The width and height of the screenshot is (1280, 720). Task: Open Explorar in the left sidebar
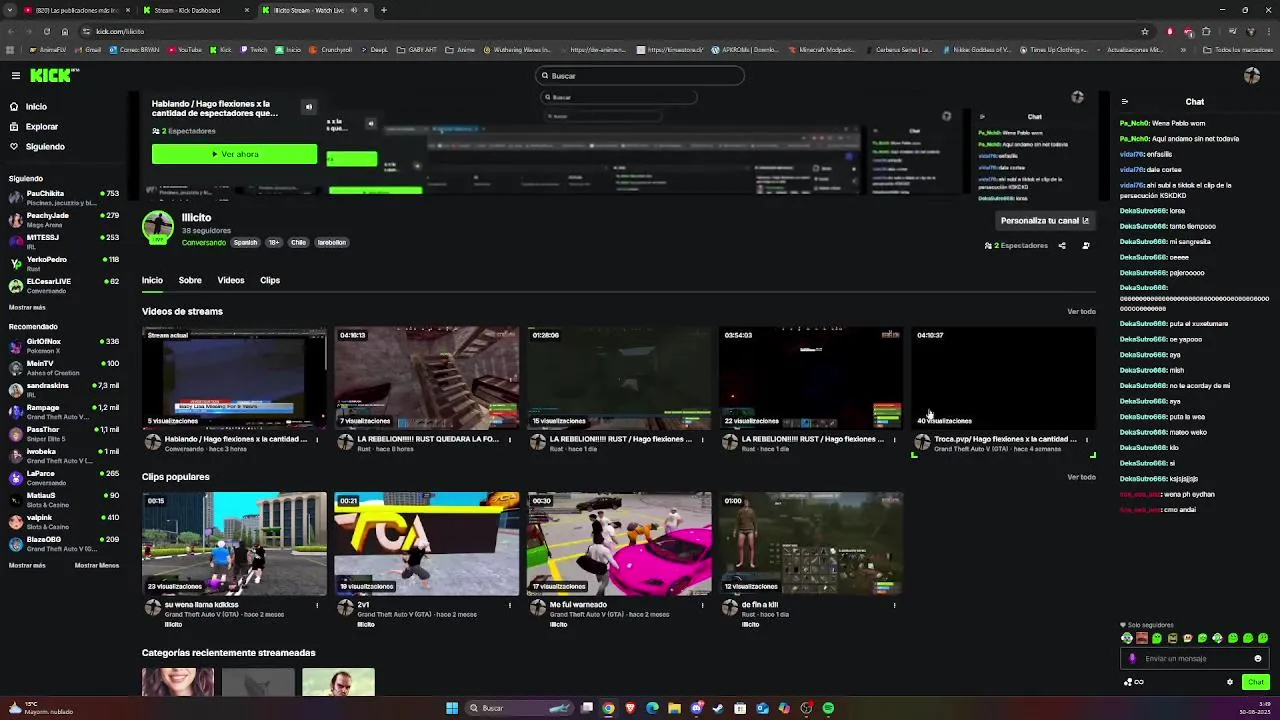point(34,127)
